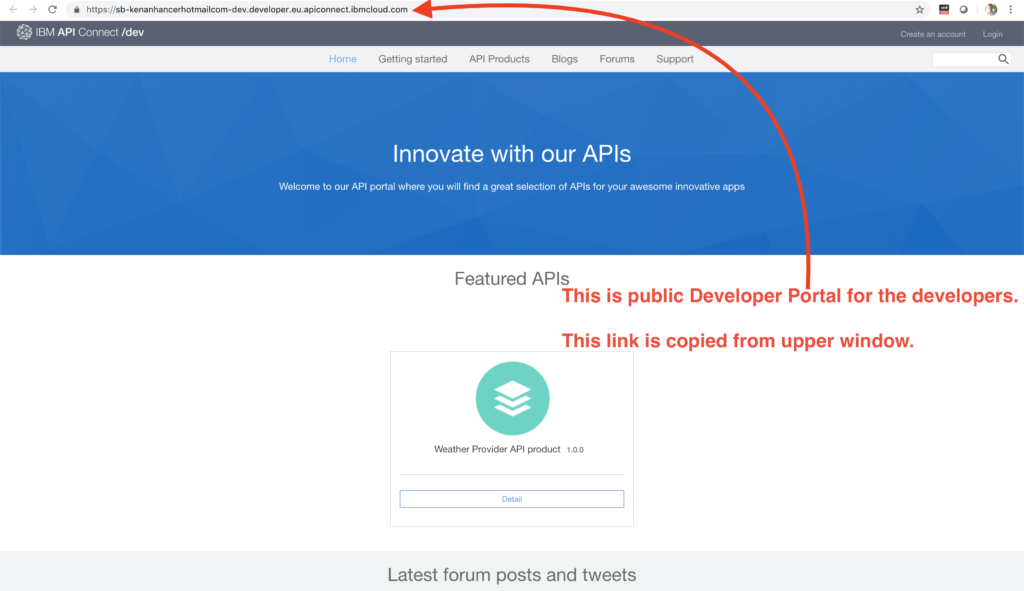Viewport: 1024px width, 591px height.
Task: Click the Detail button on product card
Action: [512, 499]
